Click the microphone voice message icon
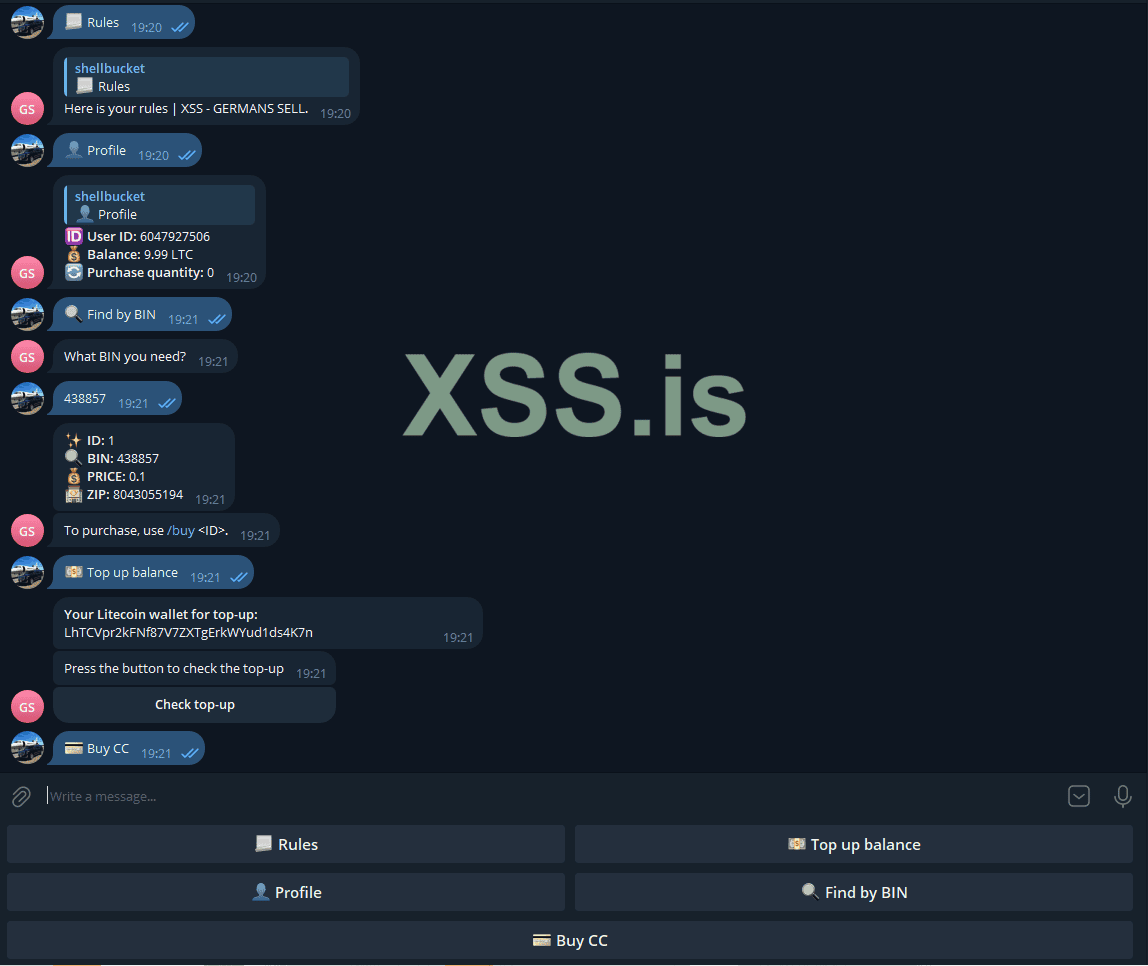The width and height of the screenshot is (1148, 966). pos(1122,796)
